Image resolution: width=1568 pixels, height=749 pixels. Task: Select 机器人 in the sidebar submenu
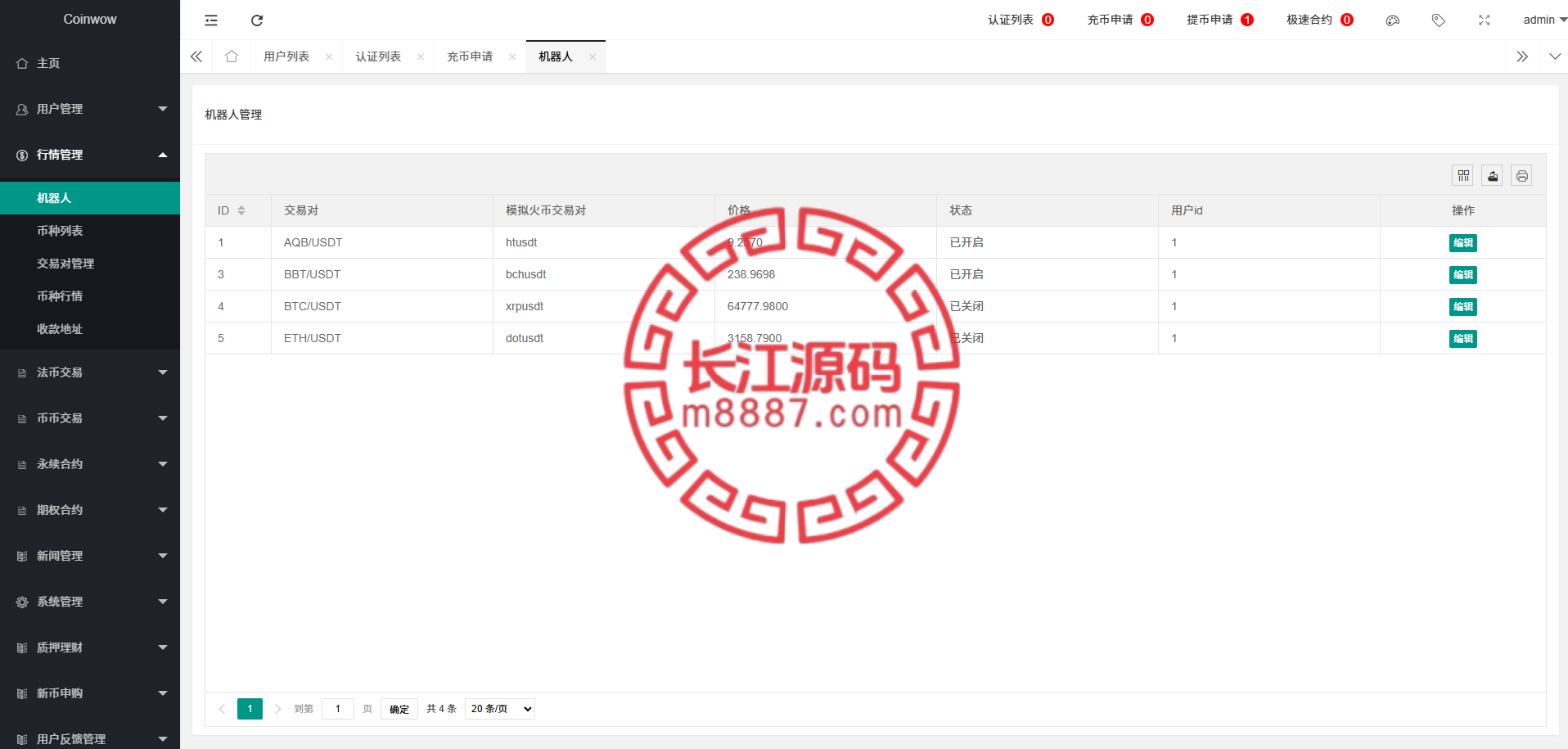90,198
